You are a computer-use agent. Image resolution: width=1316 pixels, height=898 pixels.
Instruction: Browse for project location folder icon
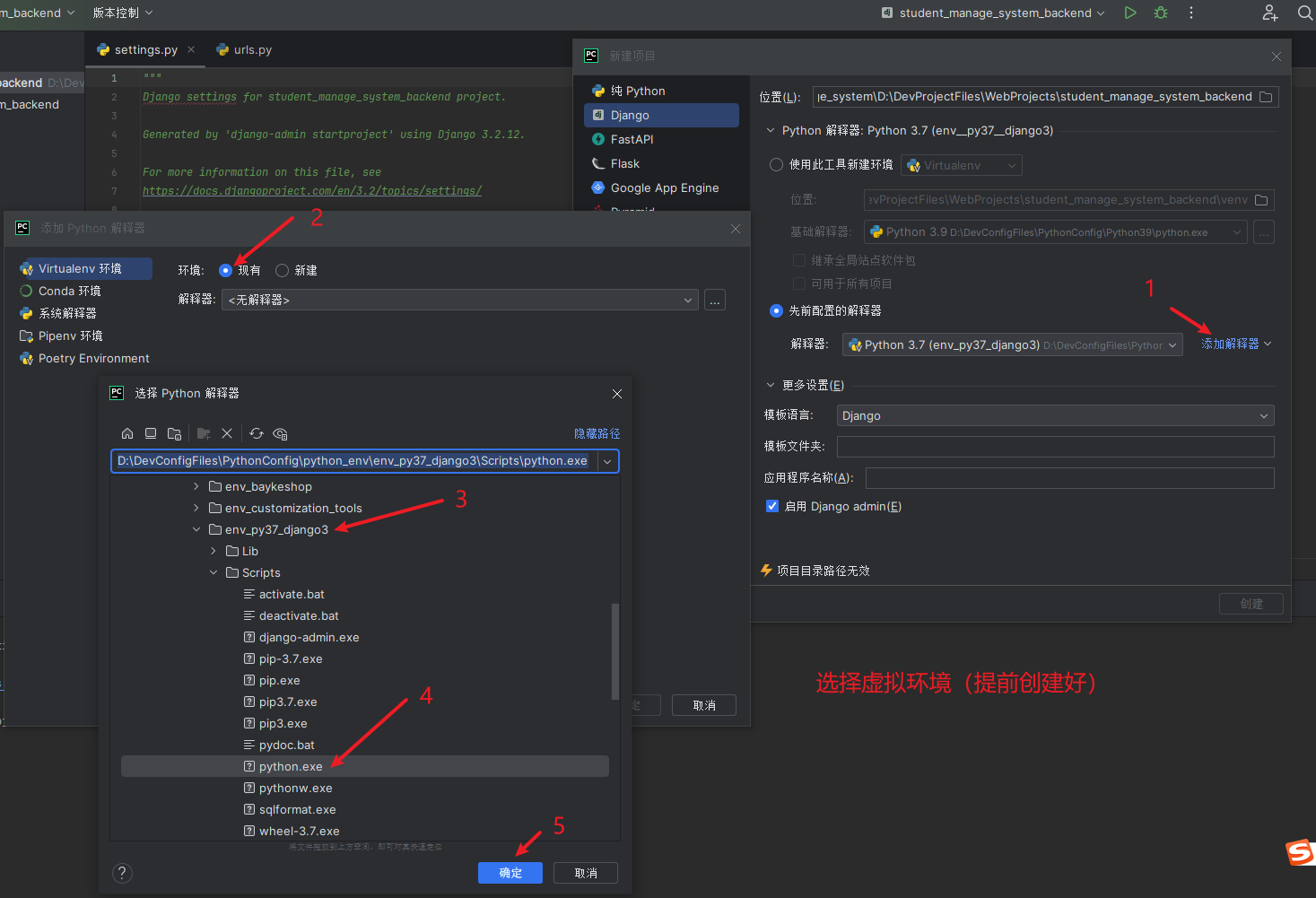1266,97
